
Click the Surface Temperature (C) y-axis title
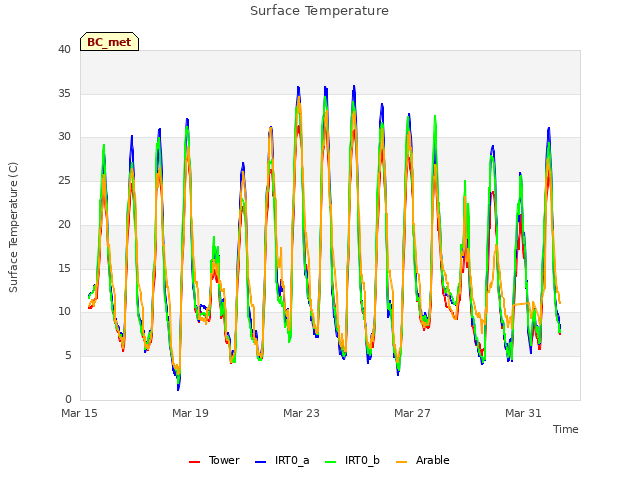point(13,227)
